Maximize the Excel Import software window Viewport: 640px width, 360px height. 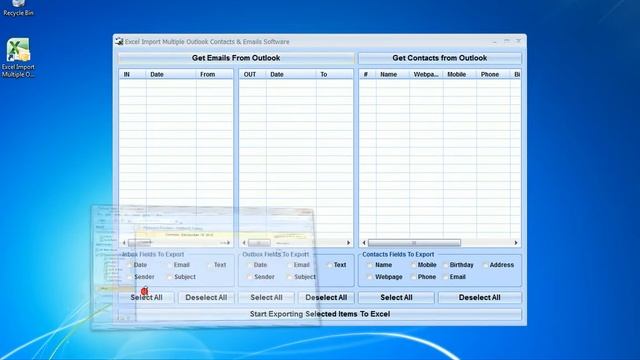coord(507,41)
